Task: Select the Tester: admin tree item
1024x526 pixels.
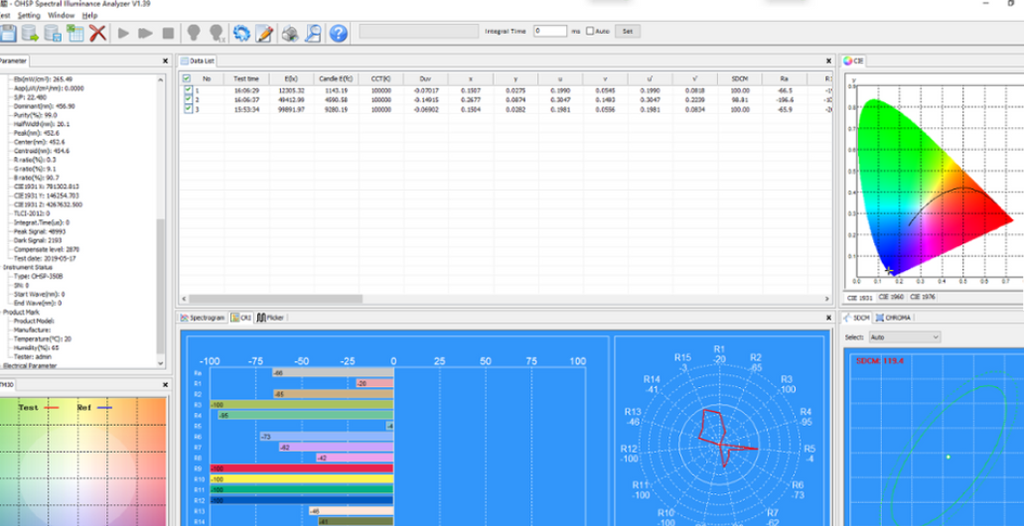Action: [33, 357]
